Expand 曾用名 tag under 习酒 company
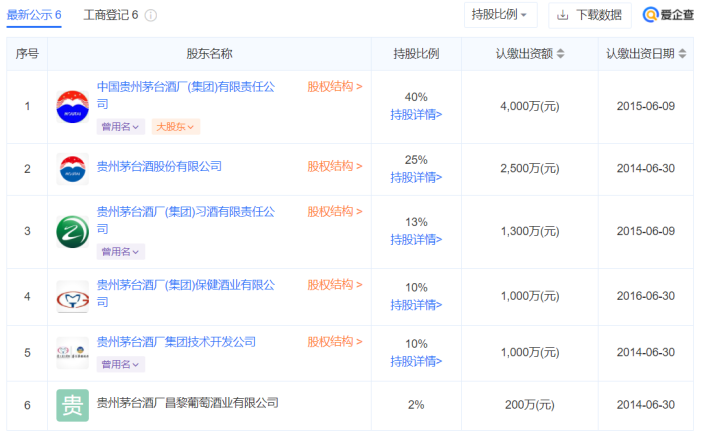710x443 pixels. tap(120, 252)
